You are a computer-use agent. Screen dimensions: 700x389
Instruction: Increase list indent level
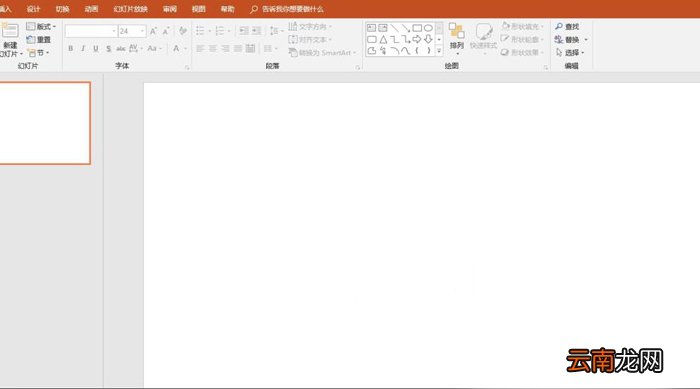[257, 31]
